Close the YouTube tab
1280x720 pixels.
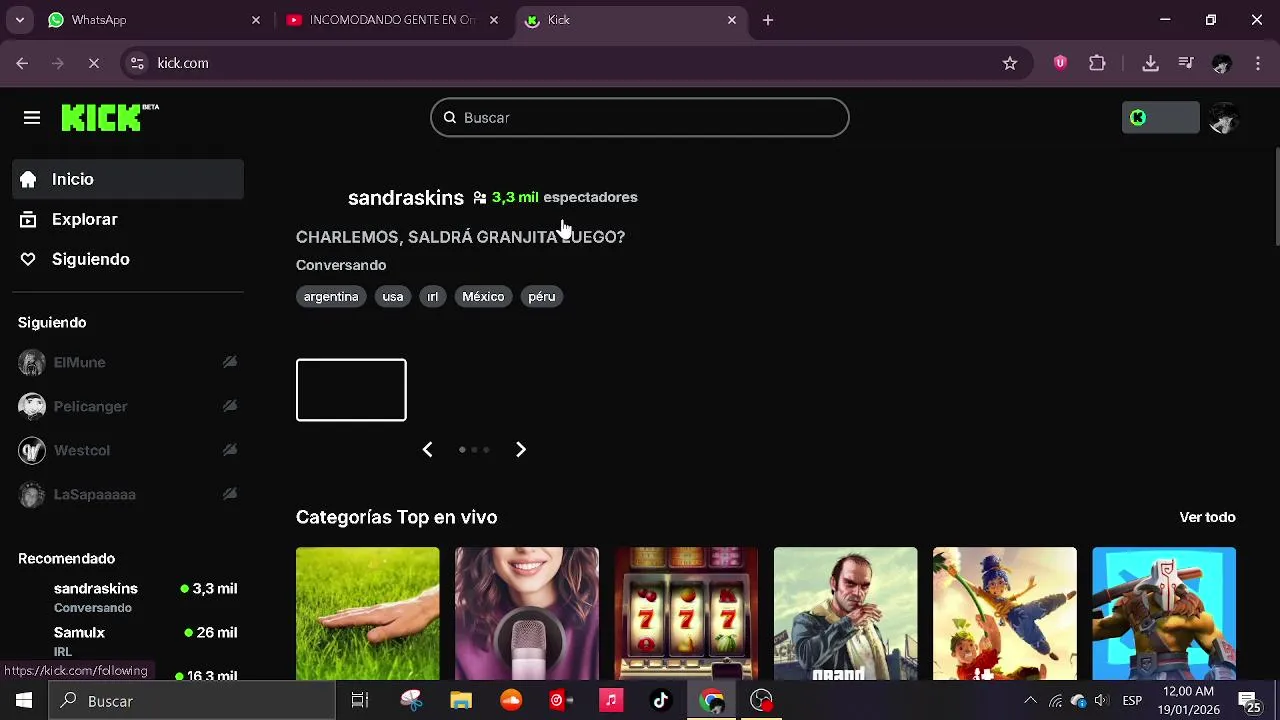tap(494, 20)
